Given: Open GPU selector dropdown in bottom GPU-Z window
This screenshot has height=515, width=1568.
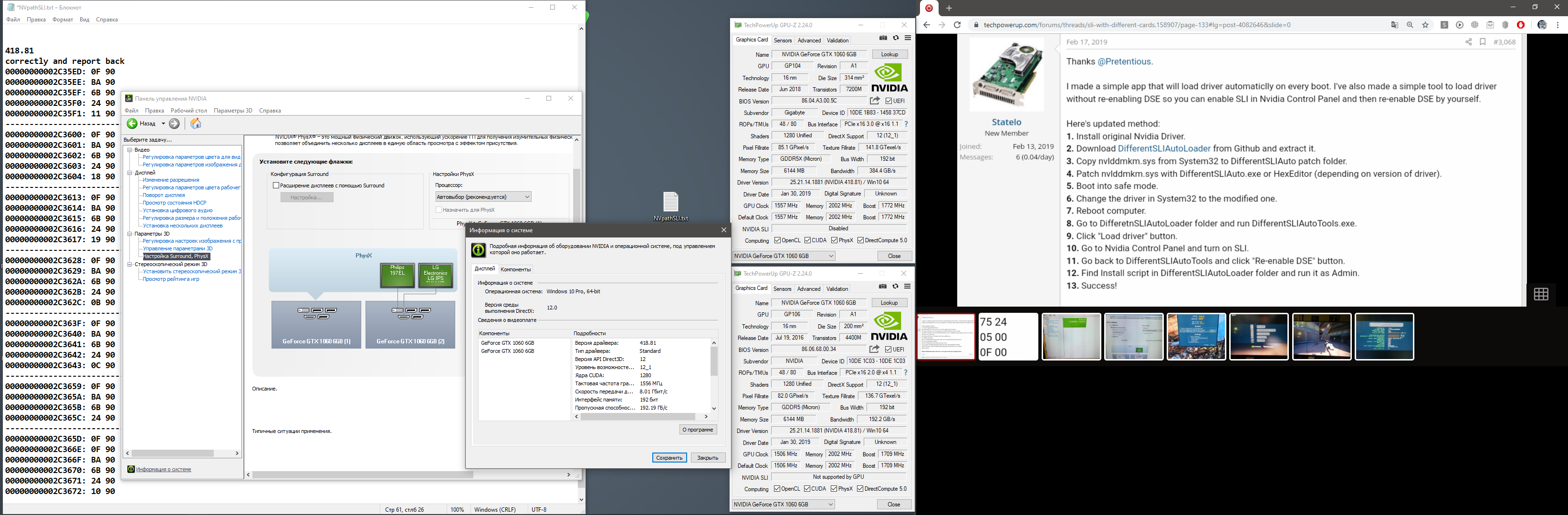Looking at the screenshot, I should 784,504.
